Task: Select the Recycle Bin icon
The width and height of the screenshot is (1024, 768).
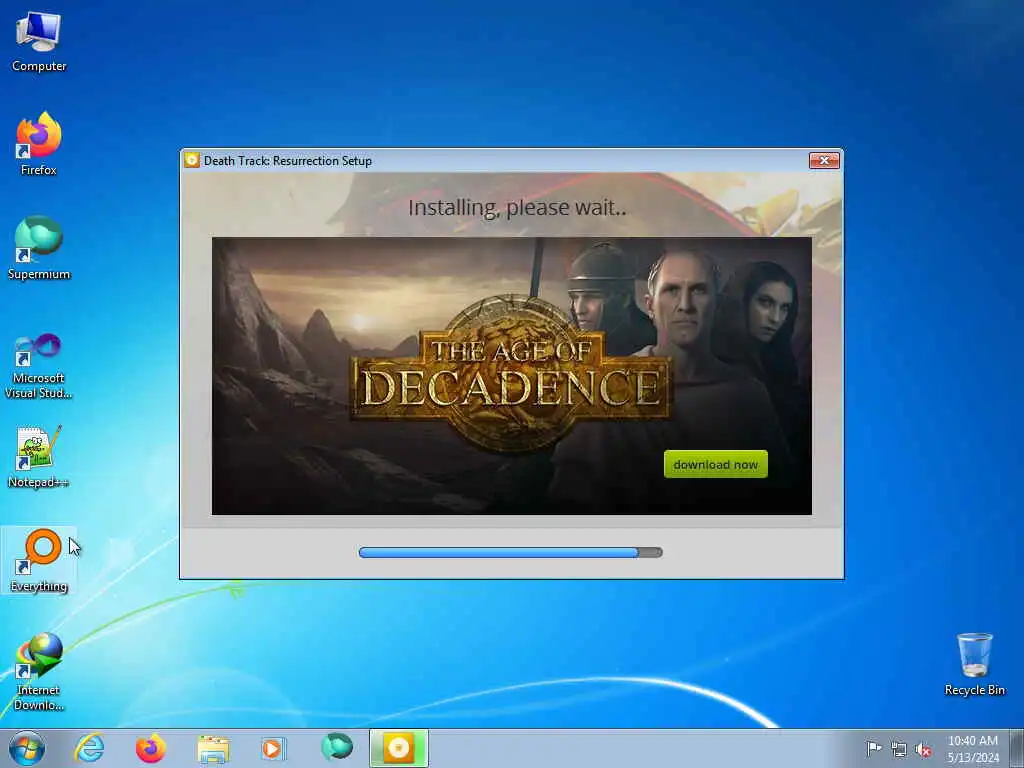Action: pyautogui.click(x=974, y=664)
